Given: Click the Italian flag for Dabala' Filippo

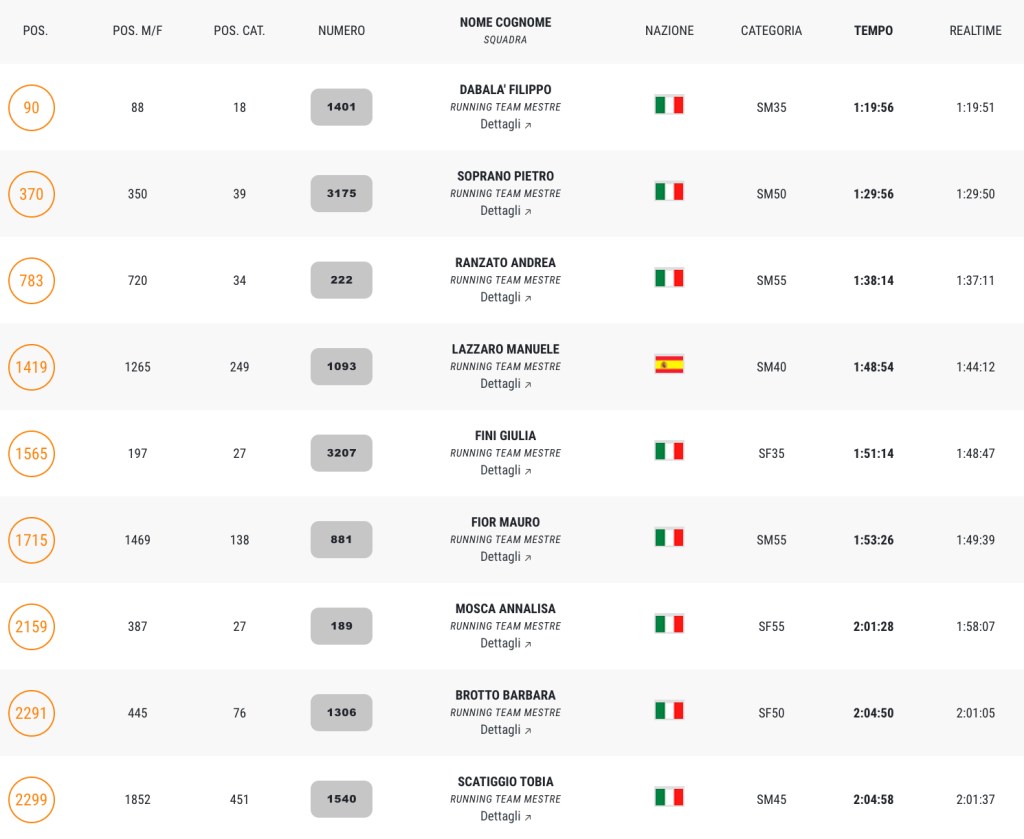Looking at the screenshot, I should [x=669, y=105].
